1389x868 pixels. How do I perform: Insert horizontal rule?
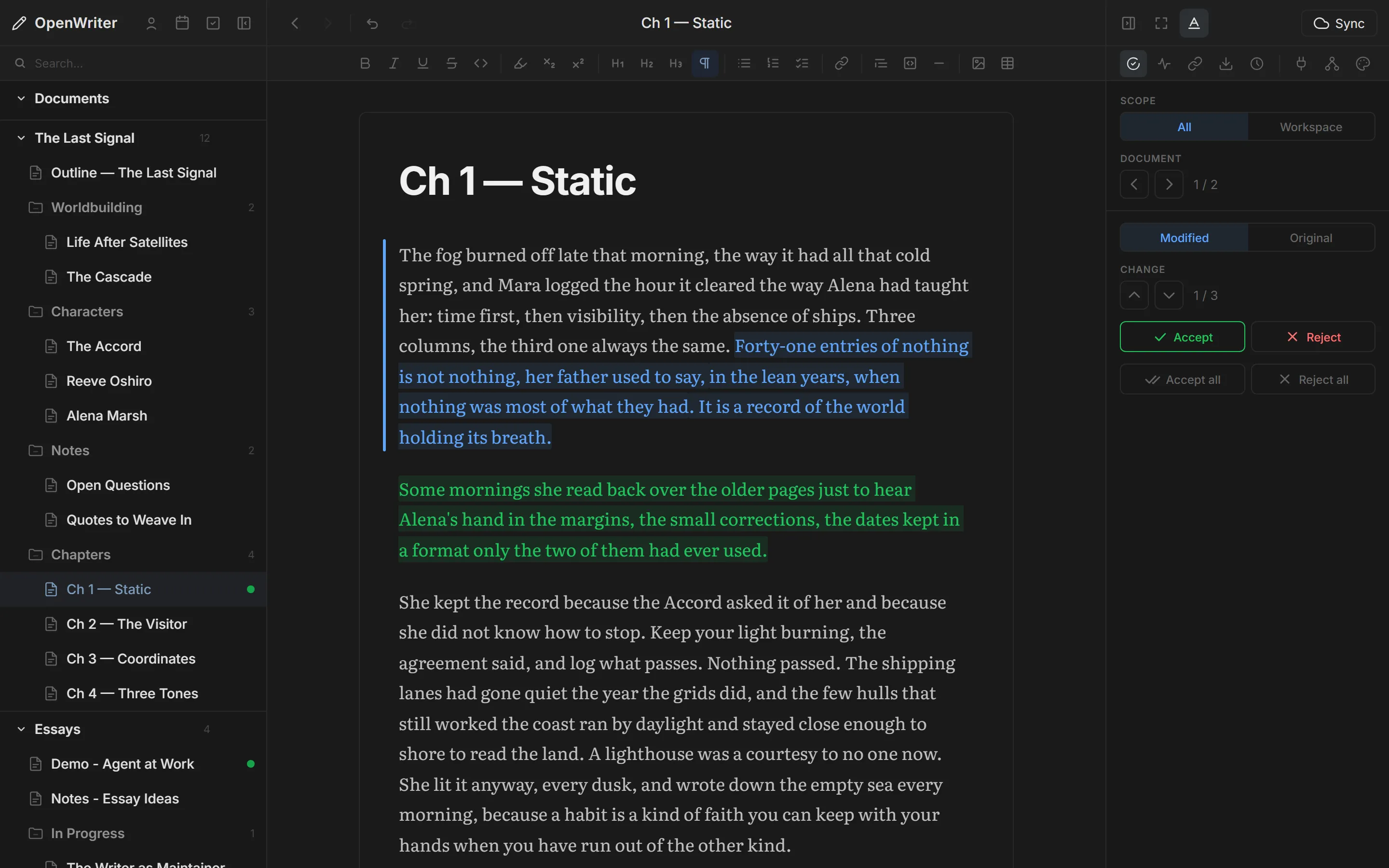939,63
